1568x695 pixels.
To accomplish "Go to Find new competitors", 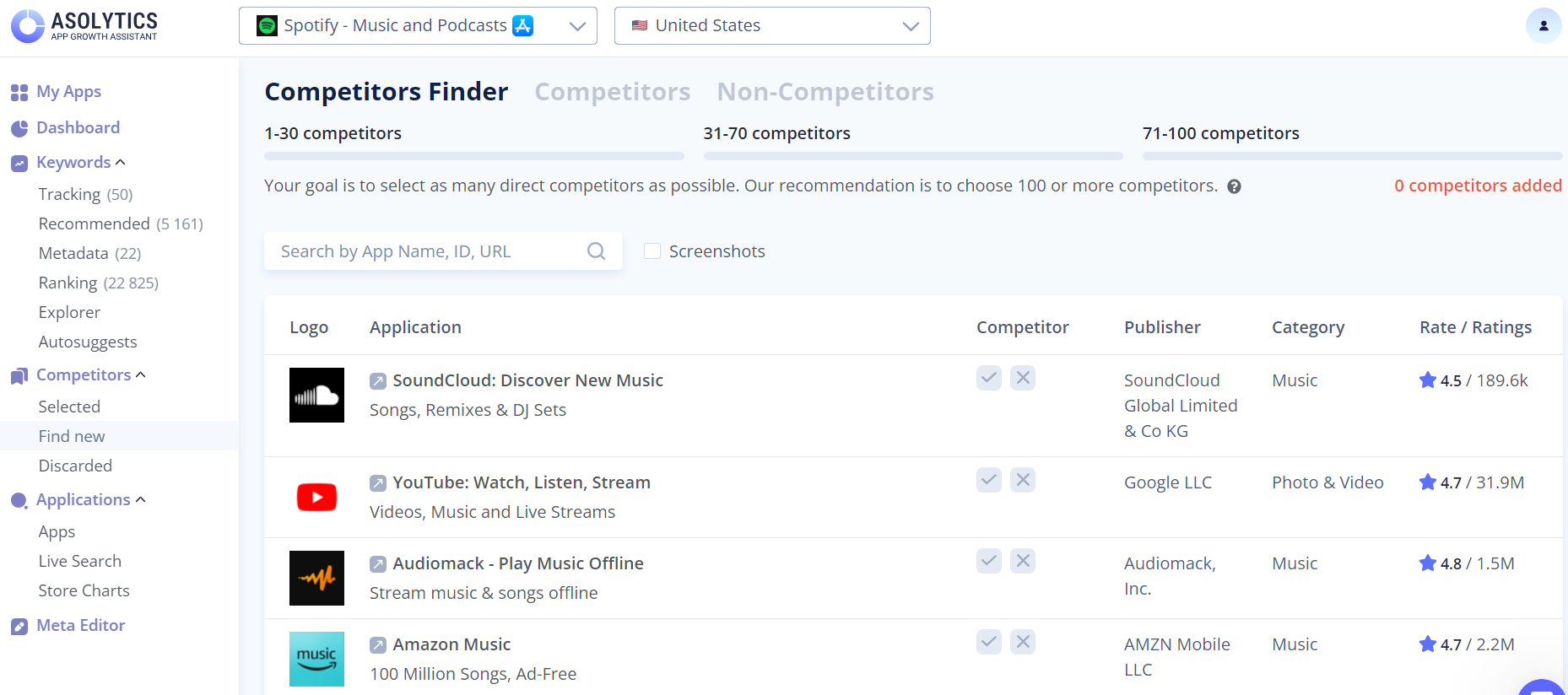I will click(72, 436).
